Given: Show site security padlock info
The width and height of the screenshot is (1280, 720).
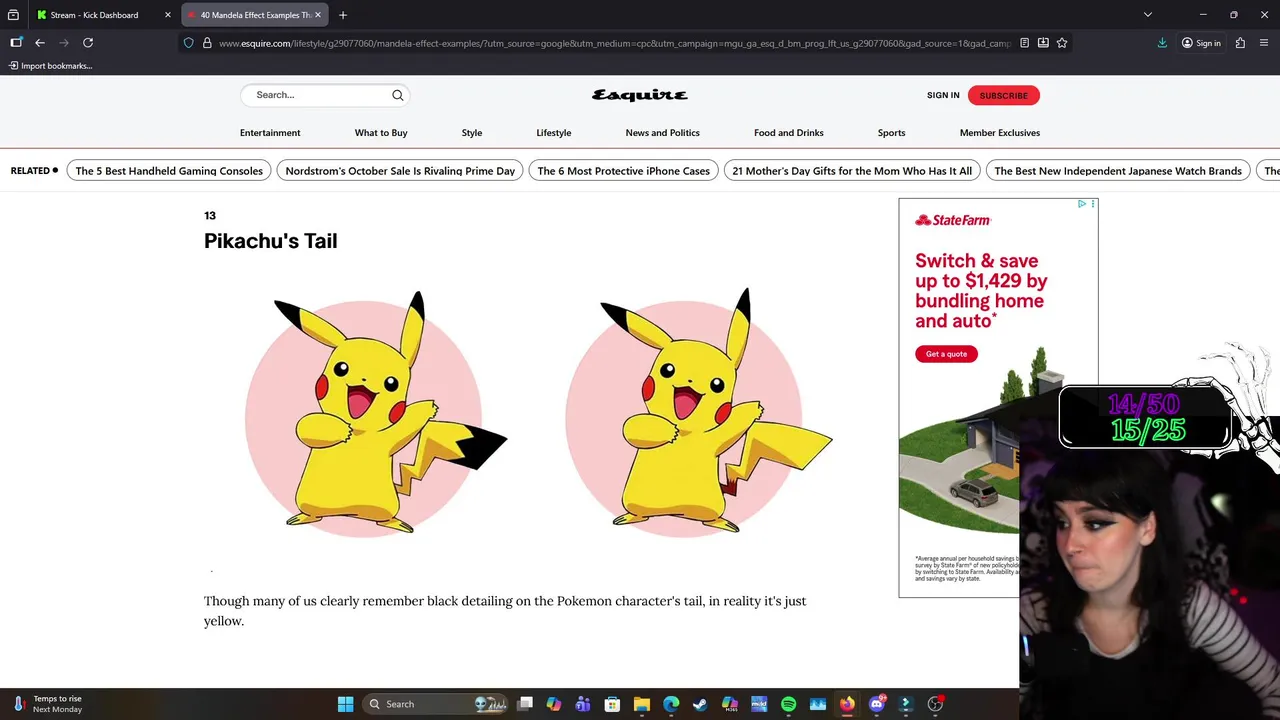Looking at the screenshot, I should [x=207, y=43].
